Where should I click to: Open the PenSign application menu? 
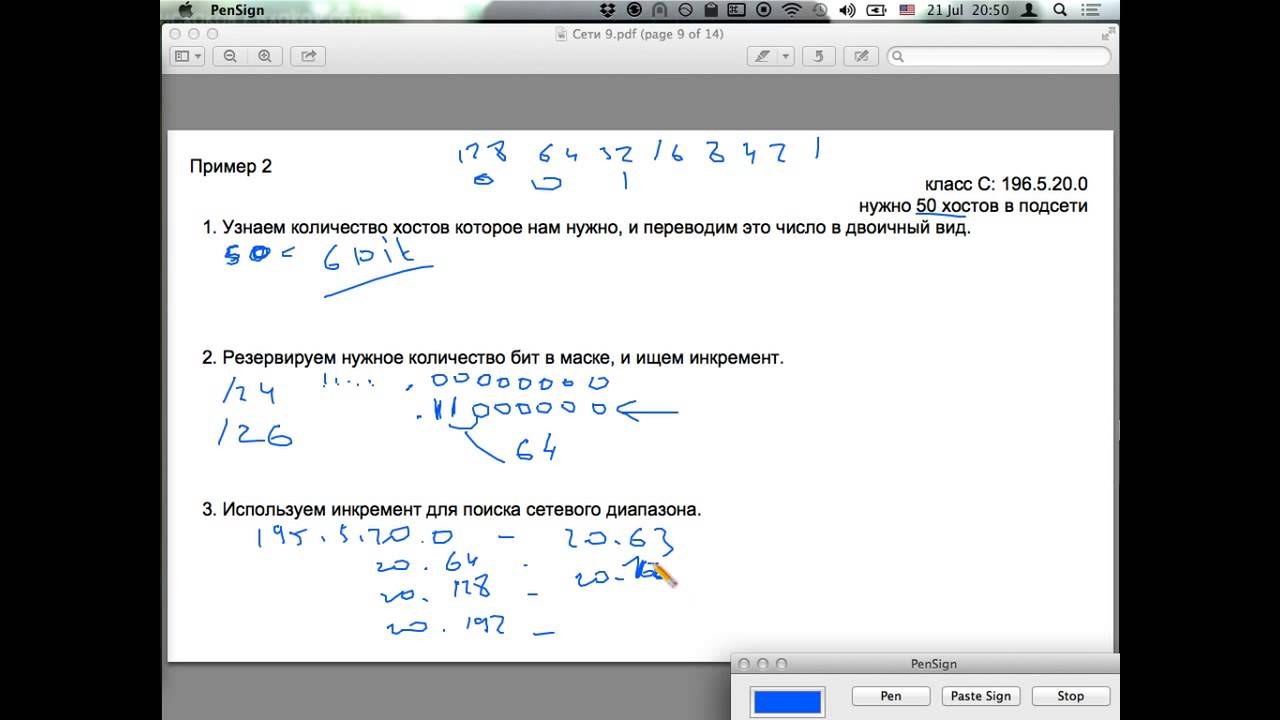(237, 10)
